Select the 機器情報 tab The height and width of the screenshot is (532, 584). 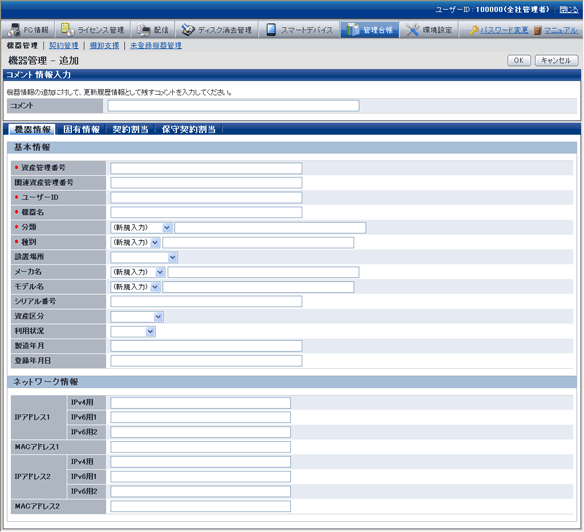click(x=32, y=129)
